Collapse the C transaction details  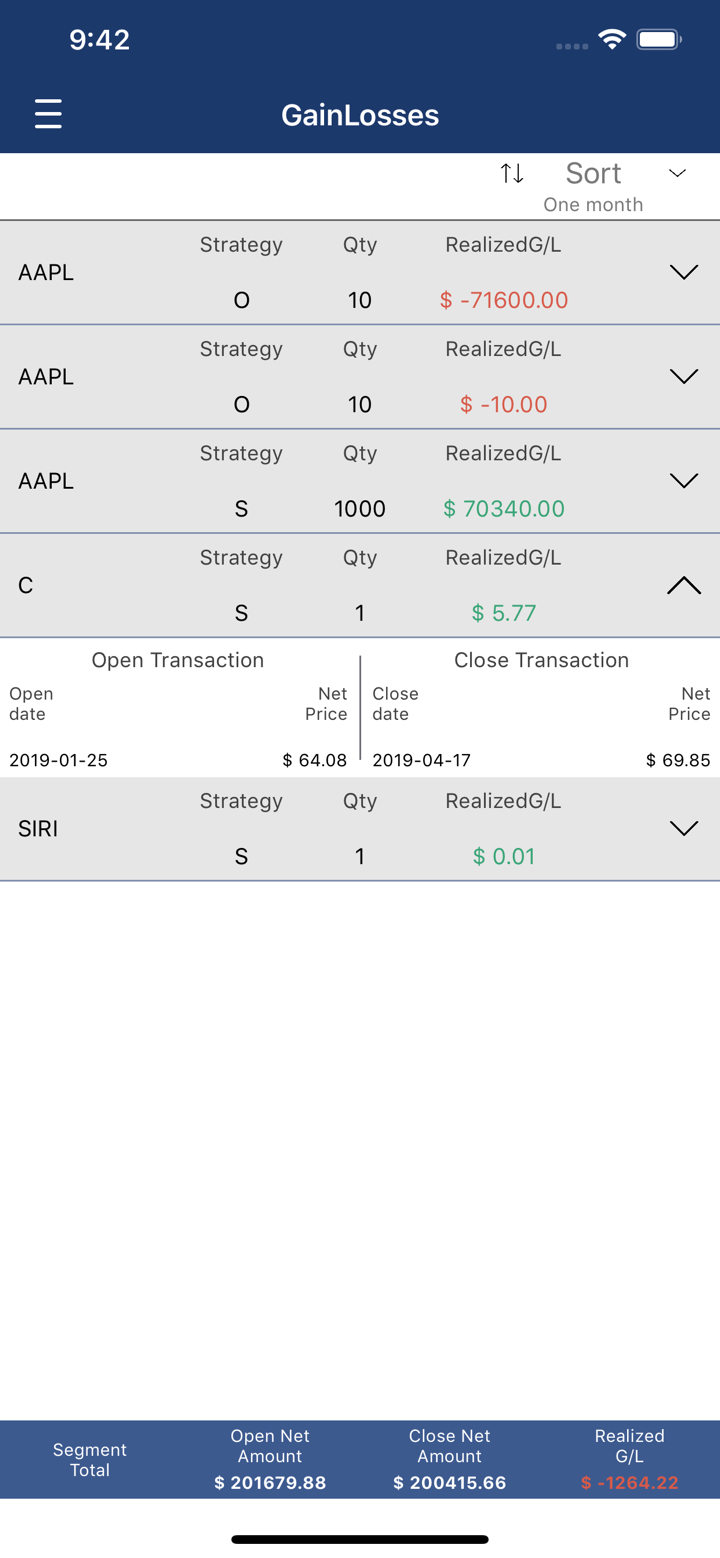[x=683, y=586]
